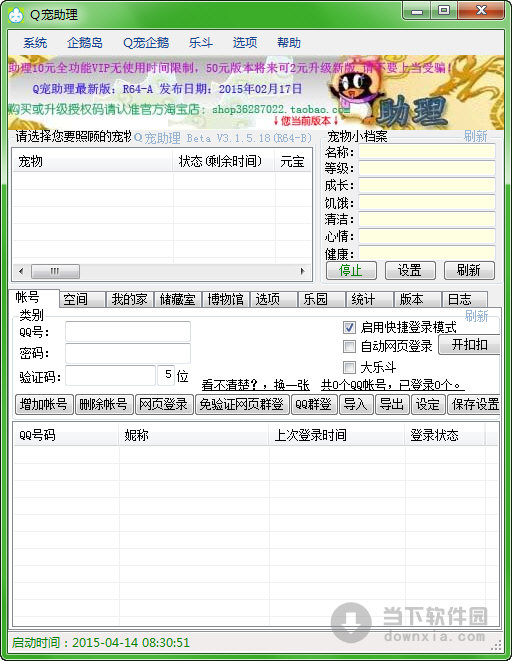This screenshot has width=512, height=661.
Task: Switch to the 博物馆 tab
Action: click(225, 300)
